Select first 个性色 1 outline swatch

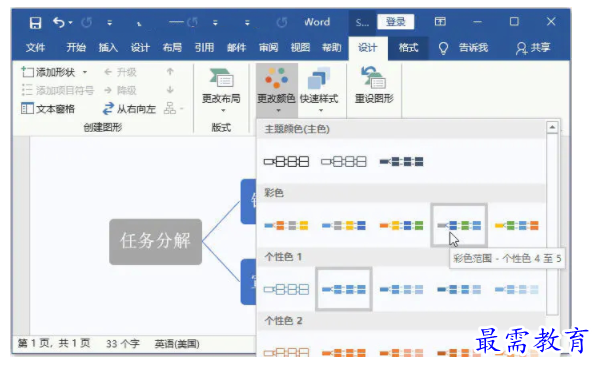pyautogui.click(x=286, y=290)
